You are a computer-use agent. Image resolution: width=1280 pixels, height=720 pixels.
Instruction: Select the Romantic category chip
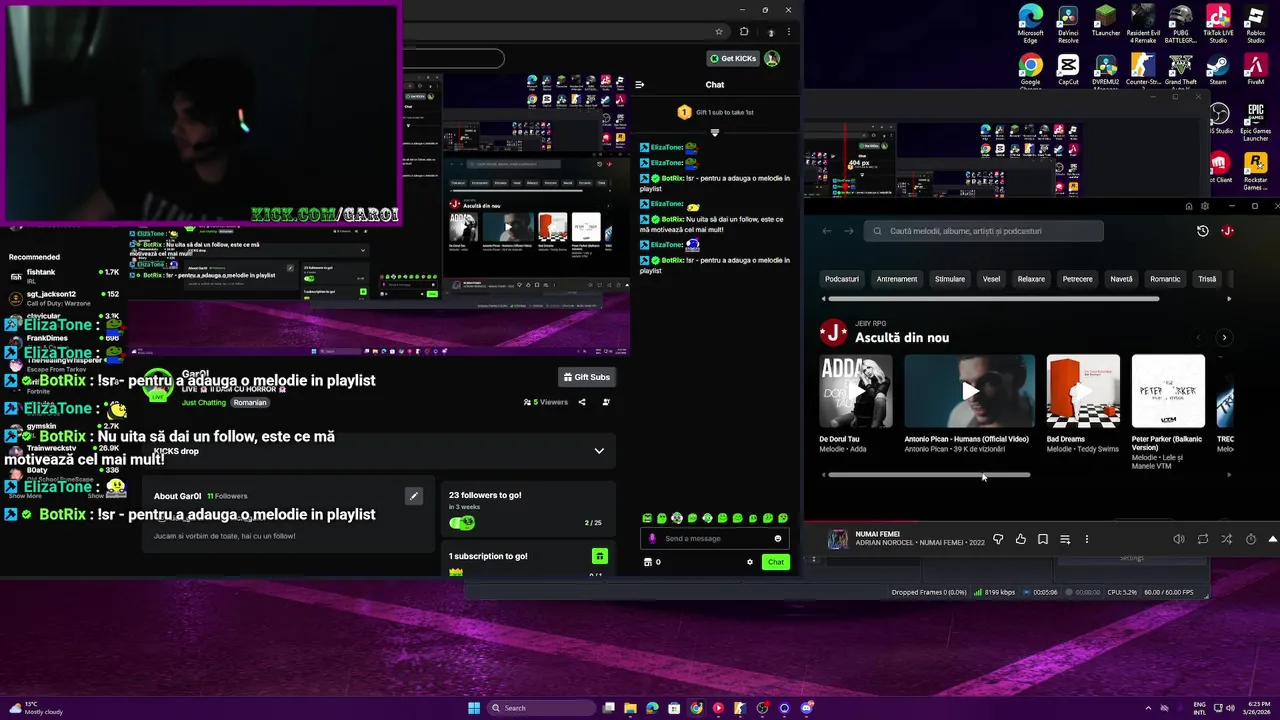pyautogui.click(x=1165, y=279)
